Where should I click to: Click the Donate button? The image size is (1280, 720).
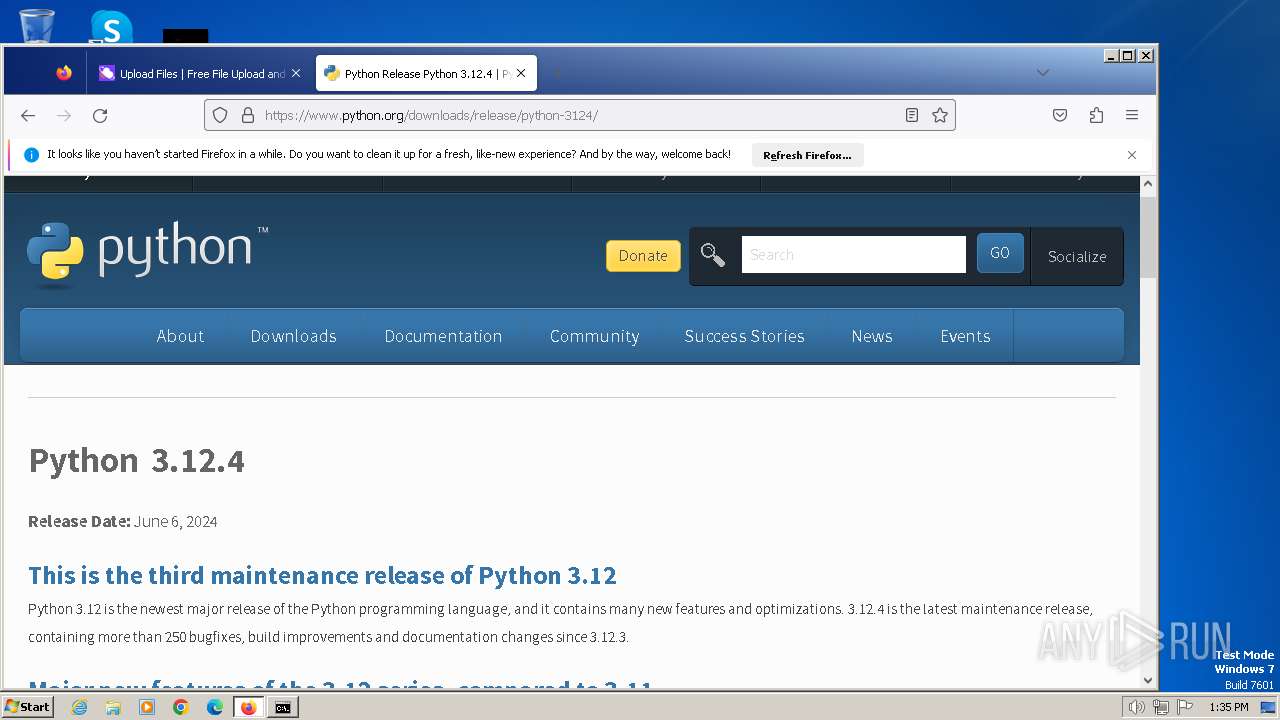point(643,256)
